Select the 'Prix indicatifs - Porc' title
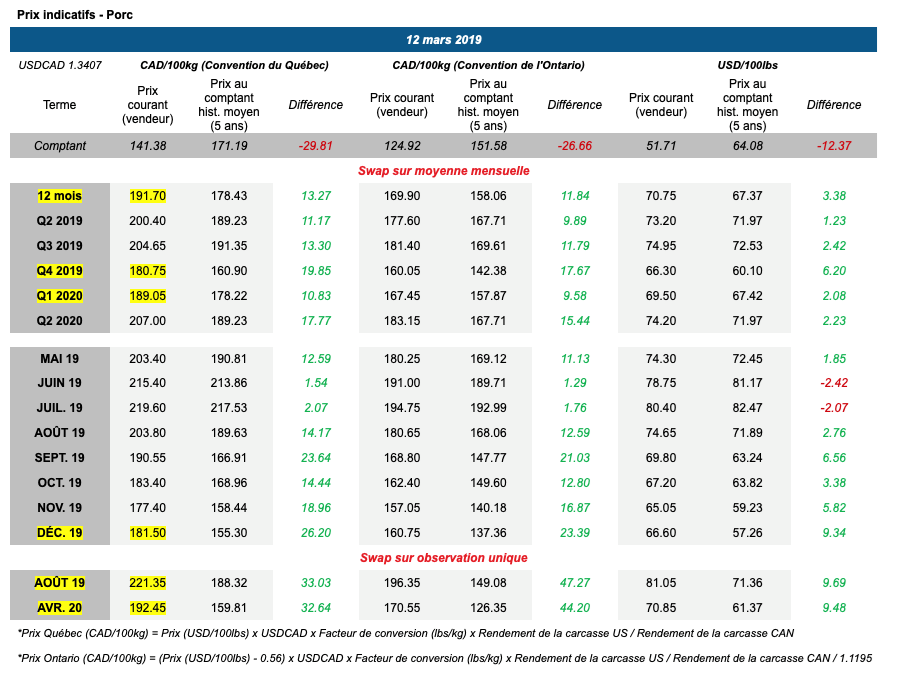 [x=75, y=14]
